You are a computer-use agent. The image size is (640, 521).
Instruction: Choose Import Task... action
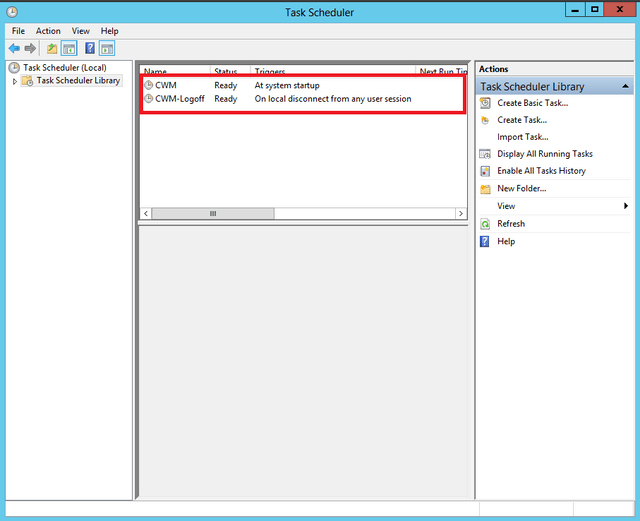point(523,137)
